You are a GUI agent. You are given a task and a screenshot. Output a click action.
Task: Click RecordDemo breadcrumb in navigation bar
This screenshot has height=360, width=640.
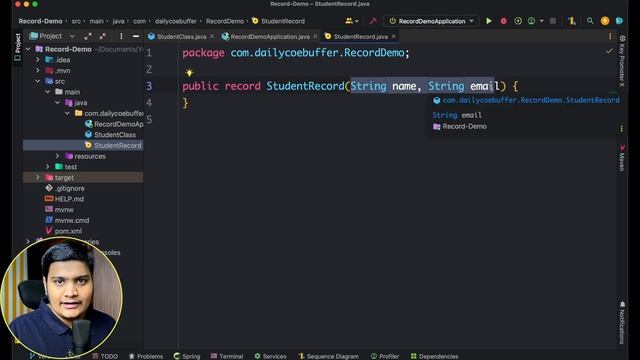[x=224, y=21]
